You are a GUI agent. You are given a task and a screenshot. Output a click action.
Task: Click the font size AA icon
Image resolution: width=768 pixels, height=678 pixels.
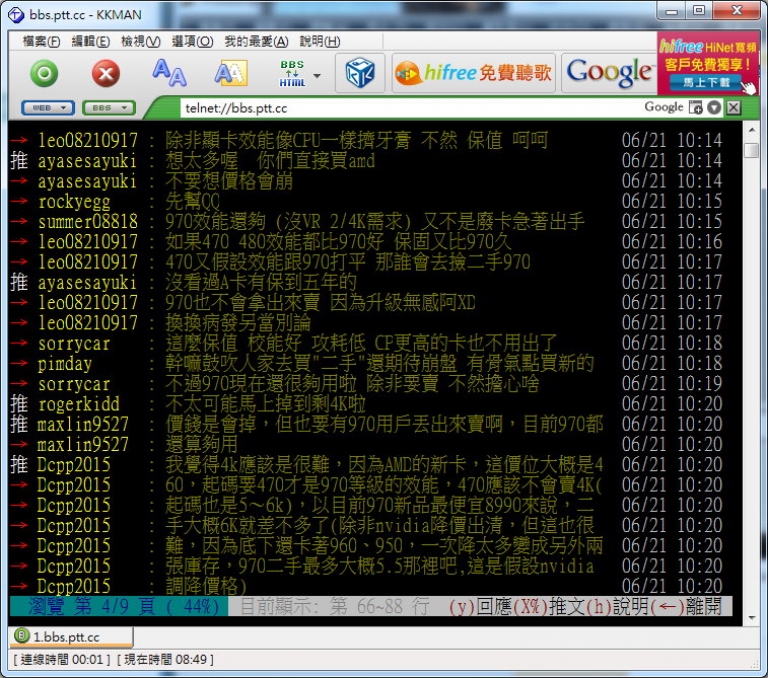pyautogui.click(x=169, y=73)
